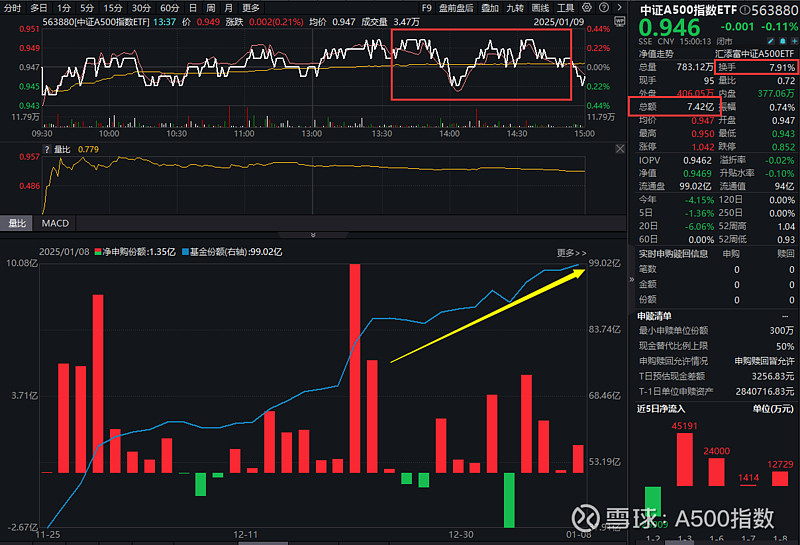800x545 pixels.
Task: Select the 30分 period
Action: [x=141, y=8]
